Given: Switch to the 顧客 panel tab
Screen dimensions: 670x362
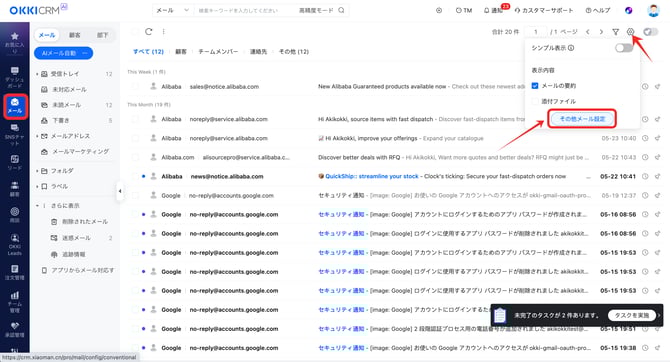Looking at the screenshot, I should pos(75,35).
